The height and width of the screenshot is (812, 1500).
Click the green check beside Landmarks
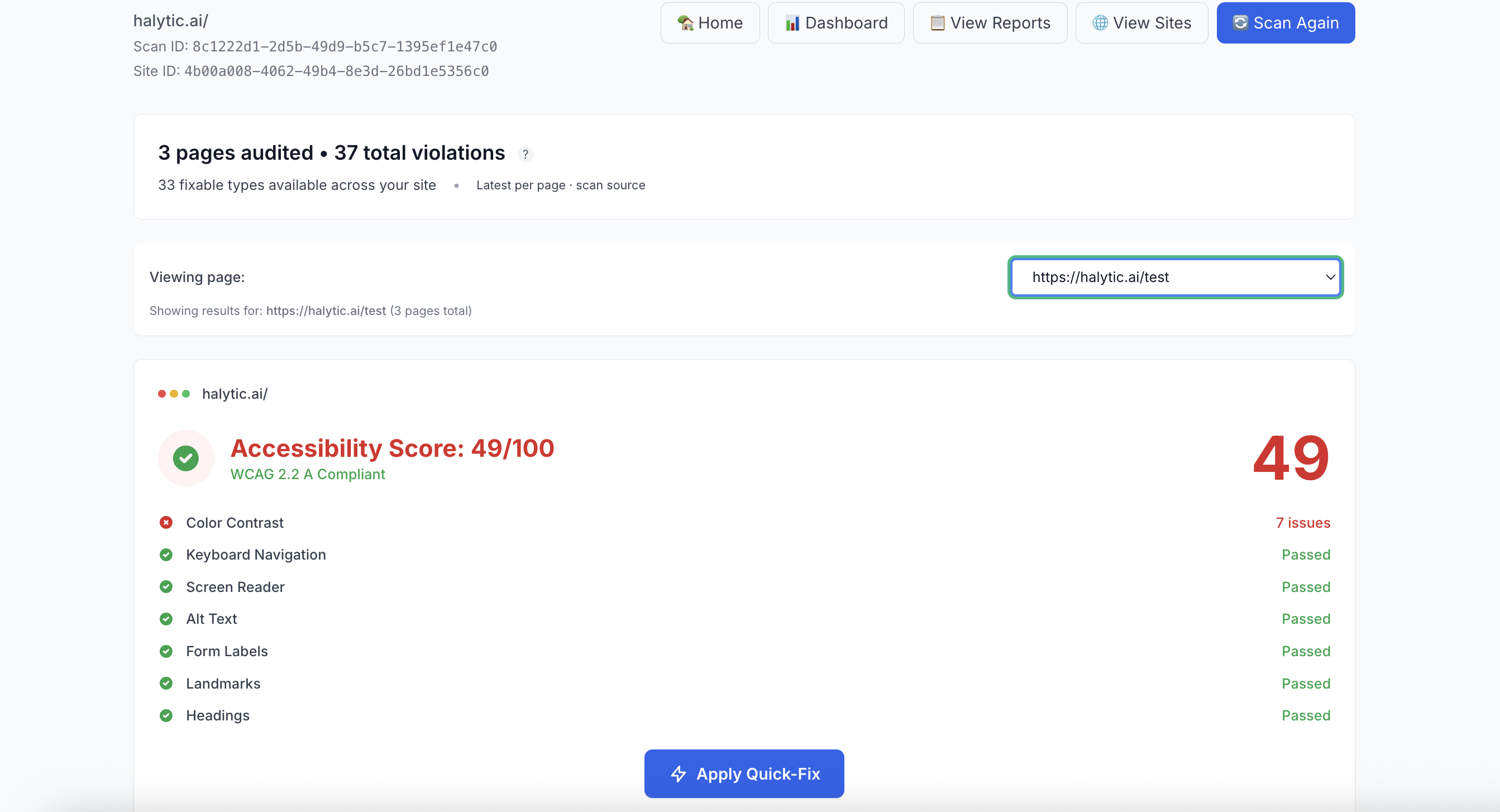click(166, 683)
